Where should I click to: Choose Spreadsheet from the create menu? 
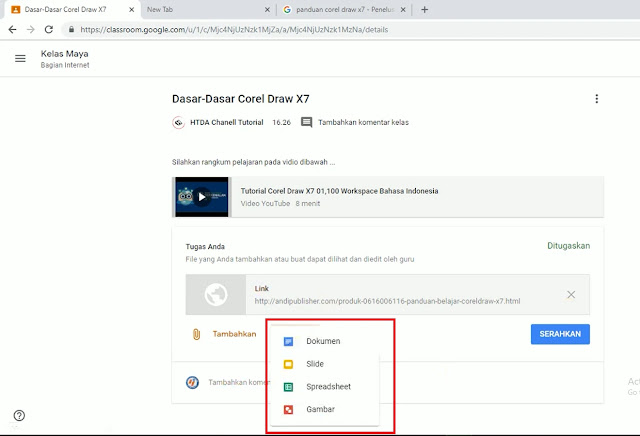325,387
